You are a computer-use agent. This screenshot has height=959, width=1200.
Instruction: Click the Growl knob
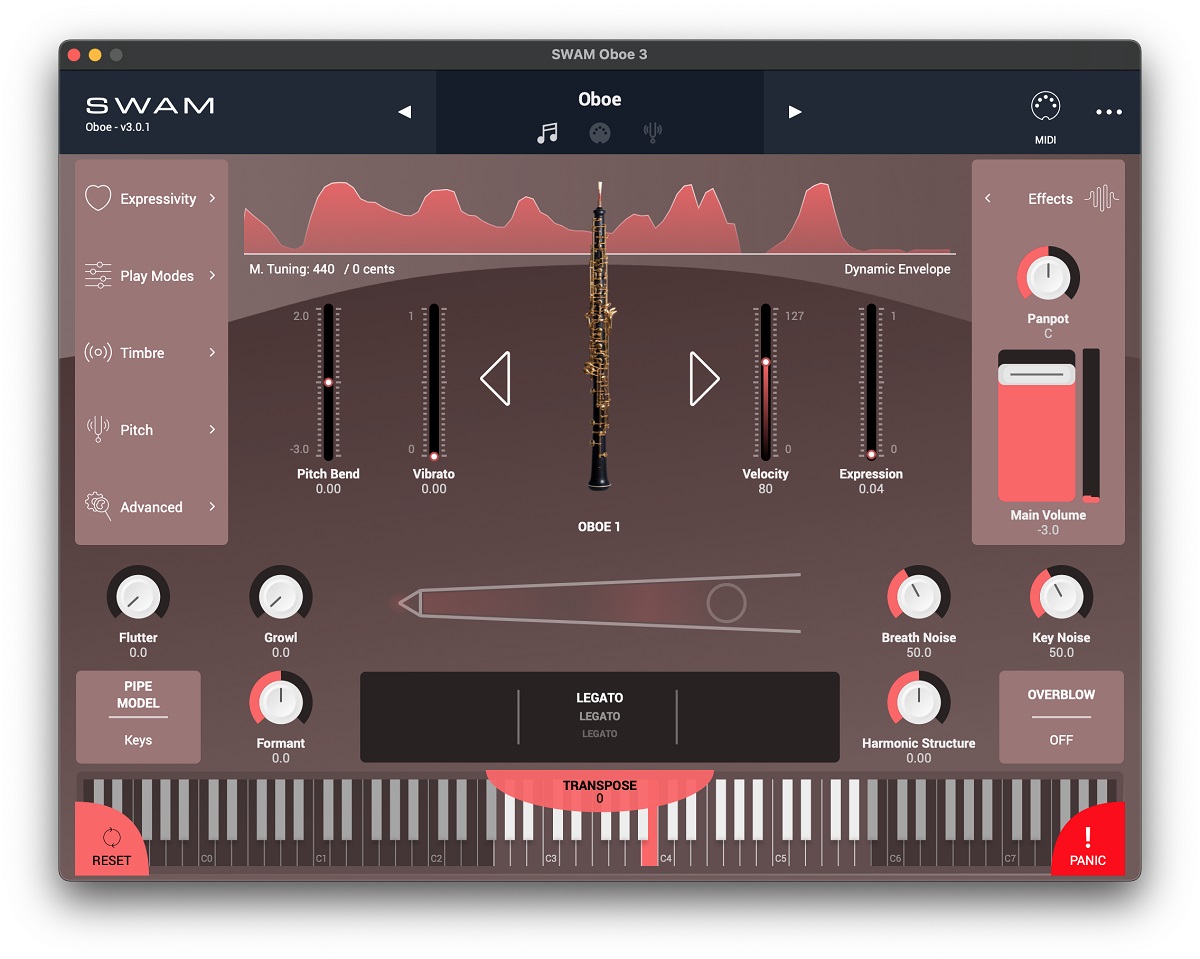pyautogui.click(x=281, y=597)
